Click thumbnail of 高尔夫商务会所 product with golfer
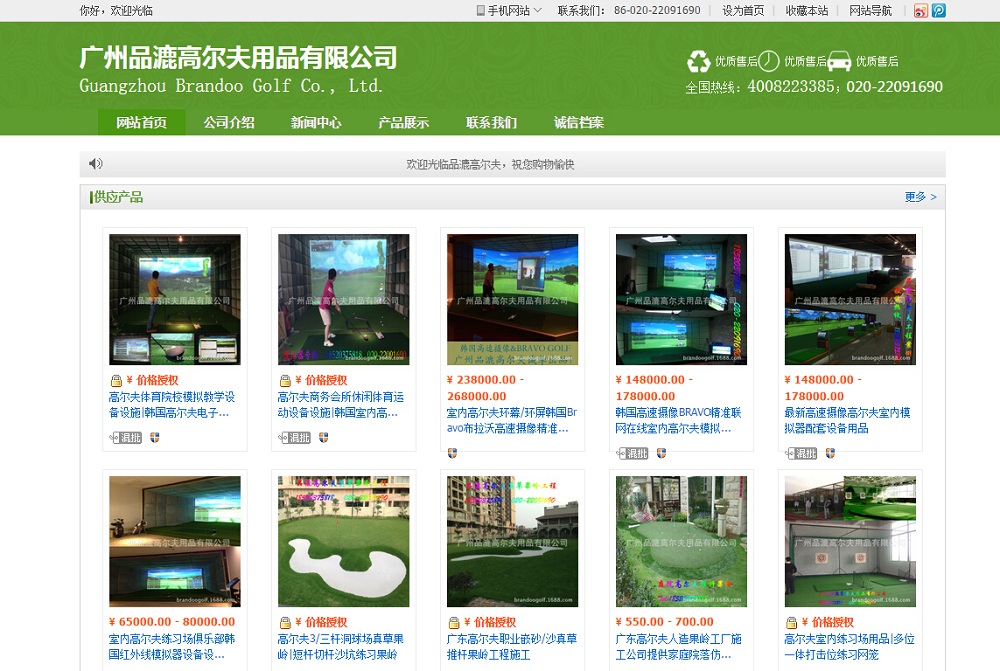 (344, 299)
